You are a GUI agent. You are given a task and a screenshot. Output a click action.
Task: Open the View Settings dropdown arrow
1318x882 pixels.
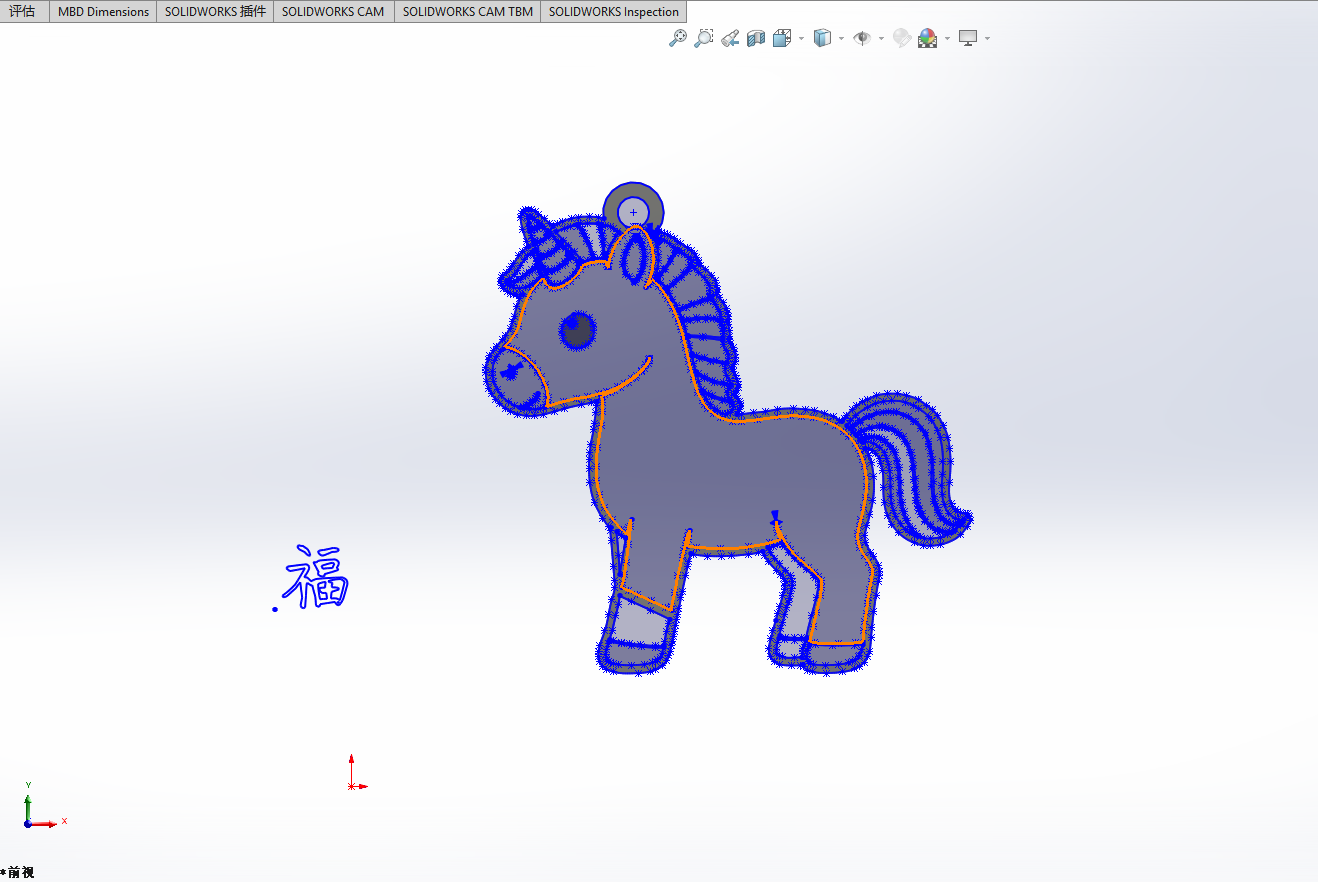pos(987,38)
